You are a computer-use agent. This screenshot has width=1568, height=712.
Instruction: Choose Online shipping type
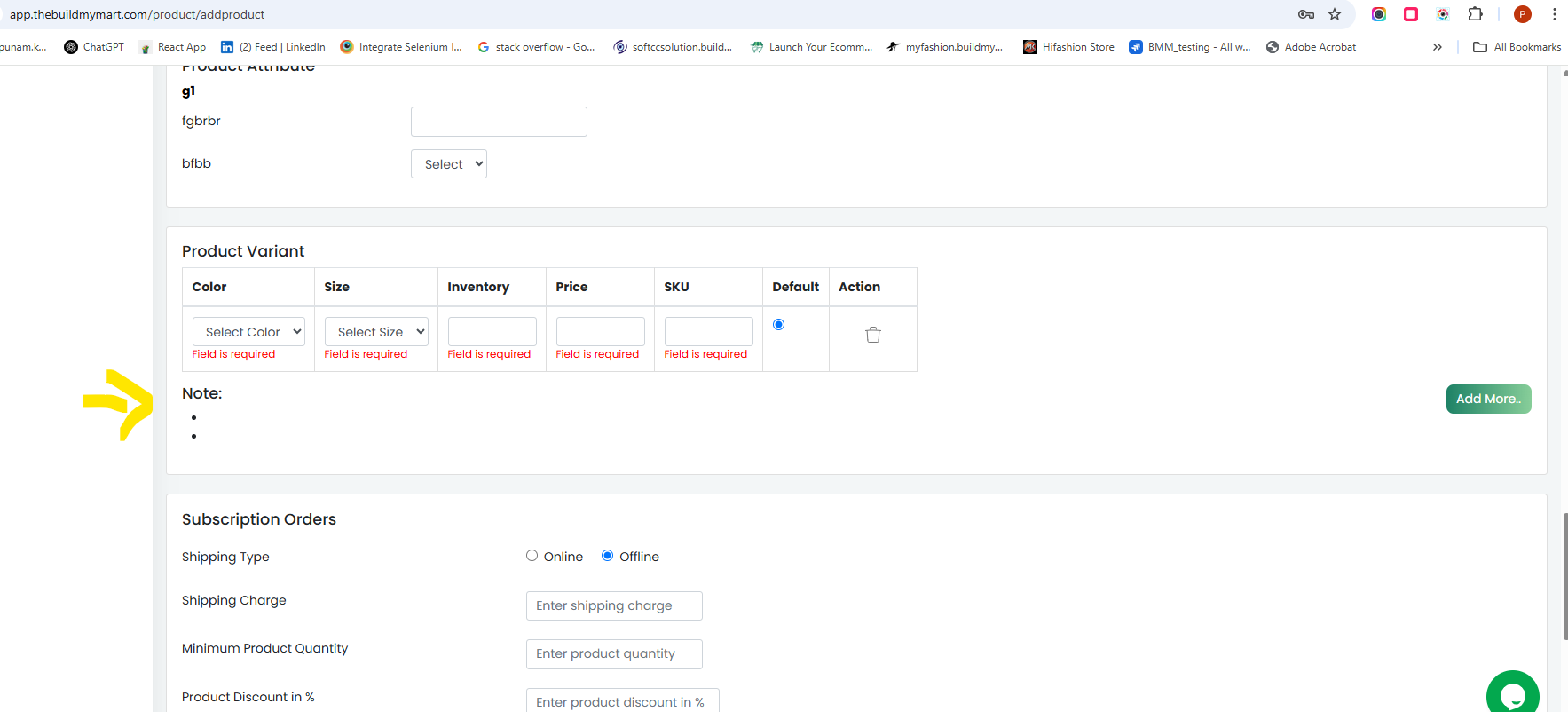532,556
